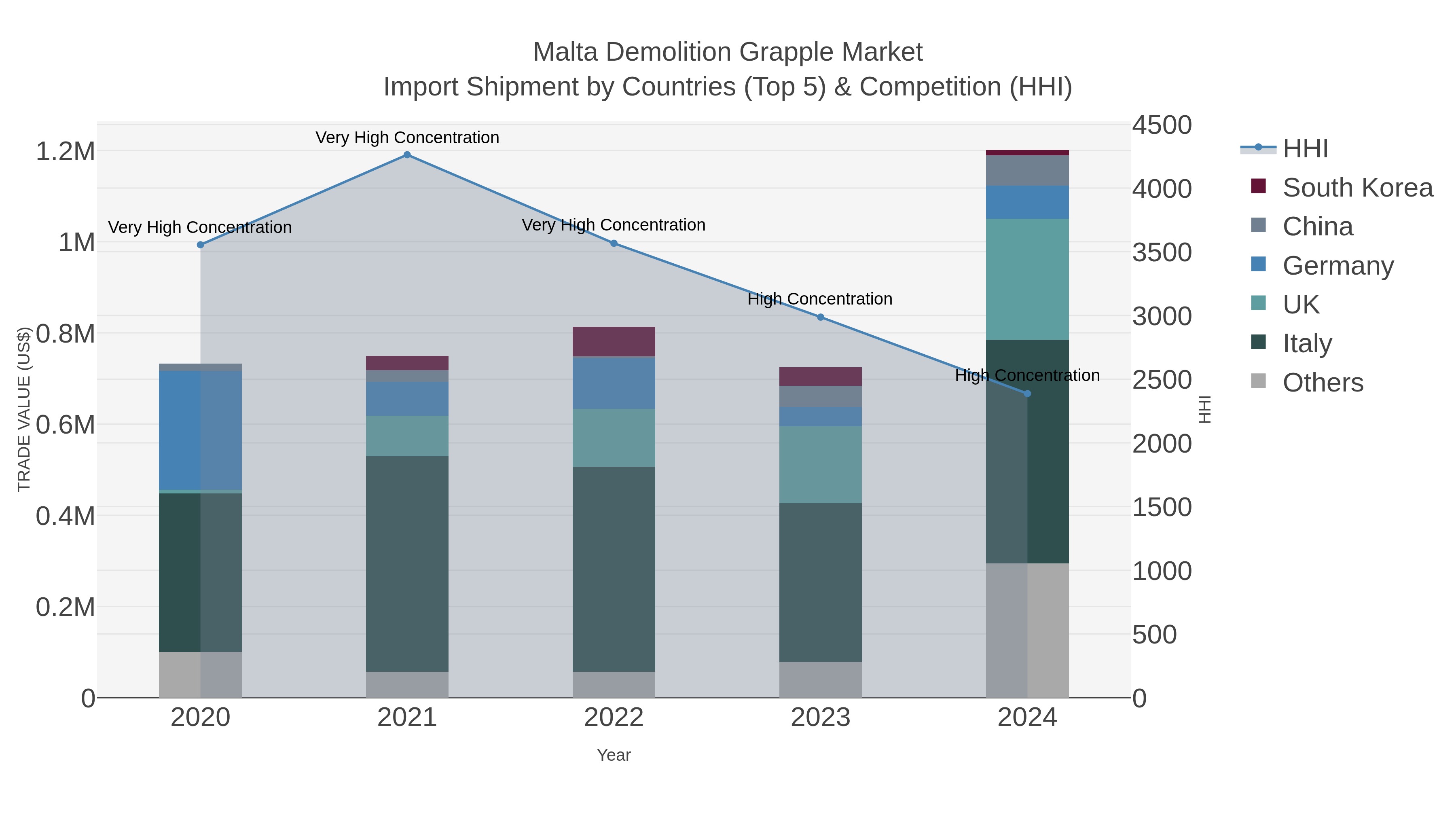Click the 2023 Others bar segment
This screenshot has height=819, width=1456.
(821, 680)
